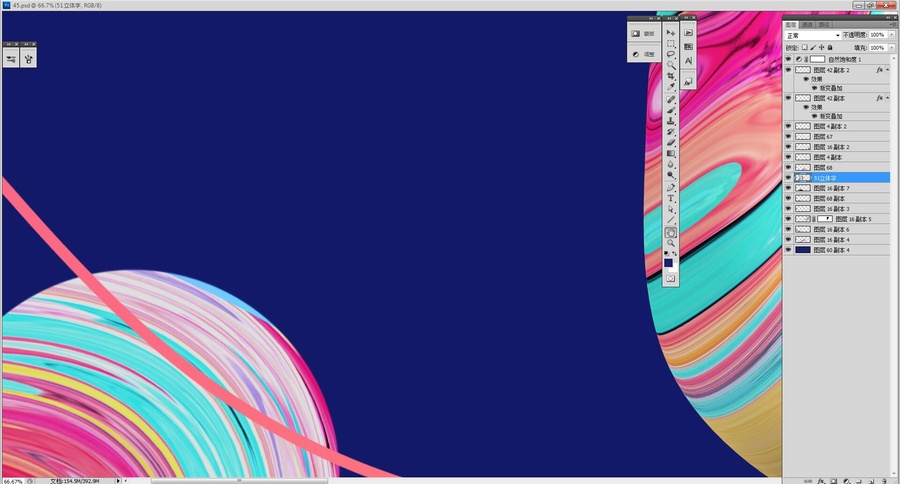Open the Character panel icon

point(688,61)
